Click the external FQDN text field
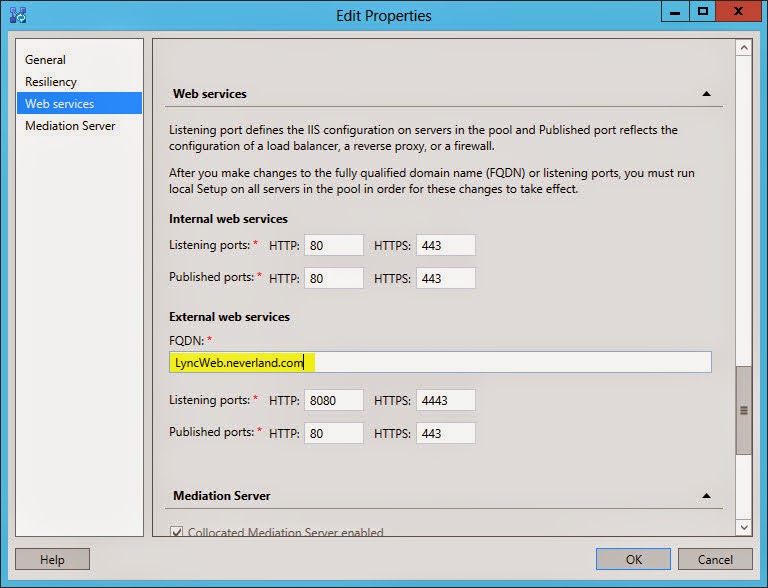 [x=440, y=362]
